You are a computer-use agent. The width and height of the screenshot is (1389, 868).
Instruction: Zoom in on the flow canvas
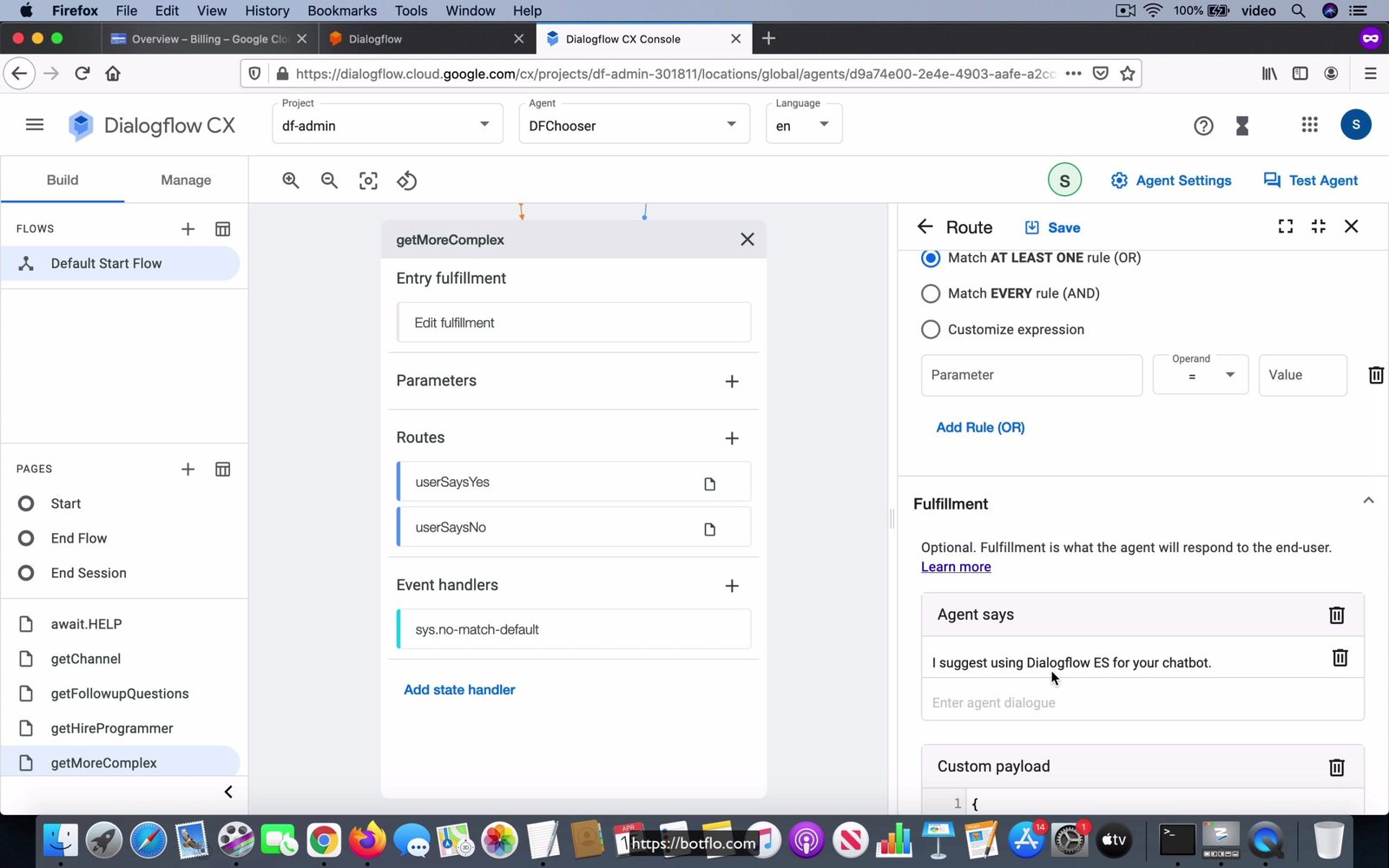pyautogui.click(x=291, y=181)
